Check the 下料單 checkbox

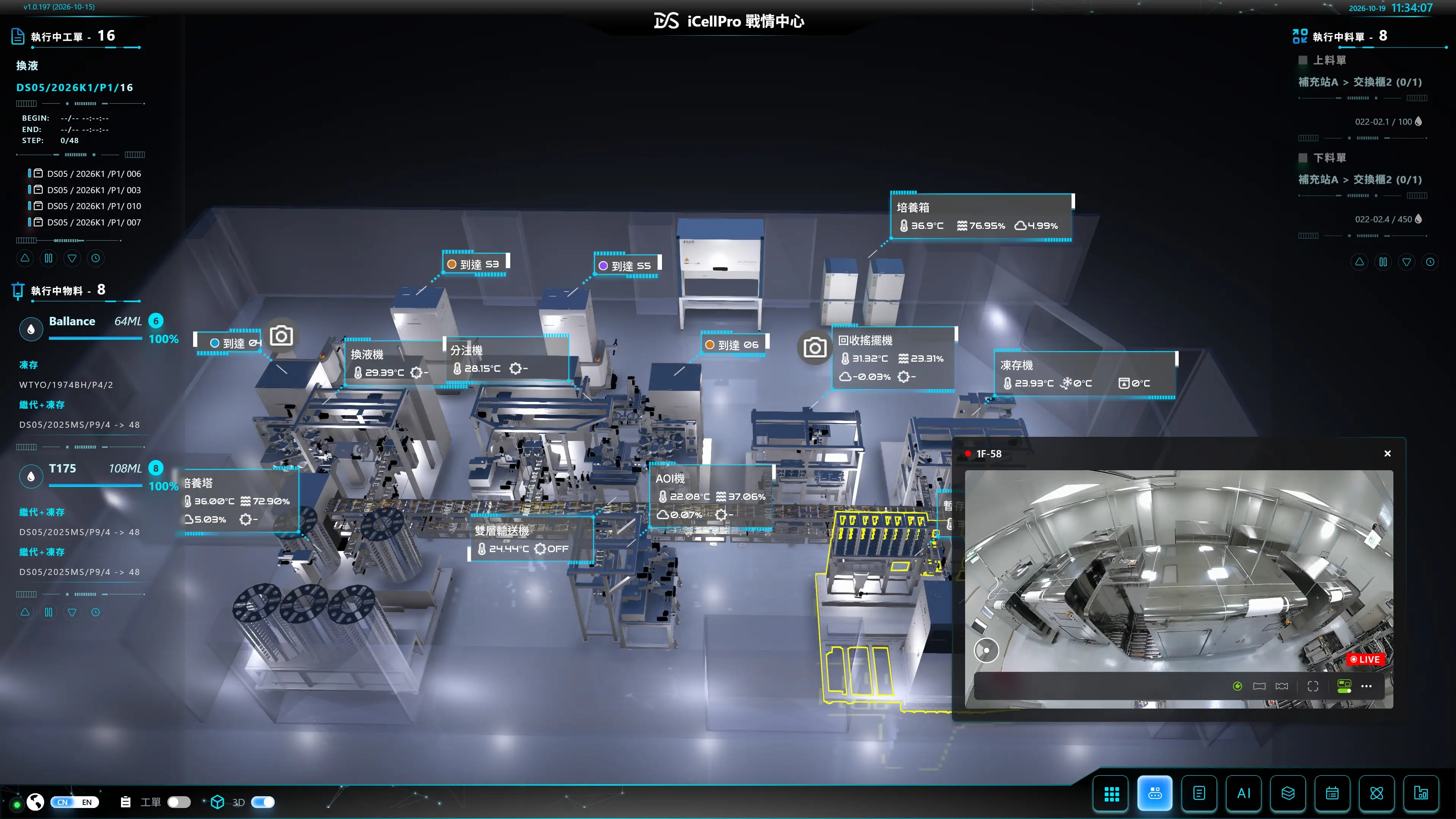(1303, 158)
